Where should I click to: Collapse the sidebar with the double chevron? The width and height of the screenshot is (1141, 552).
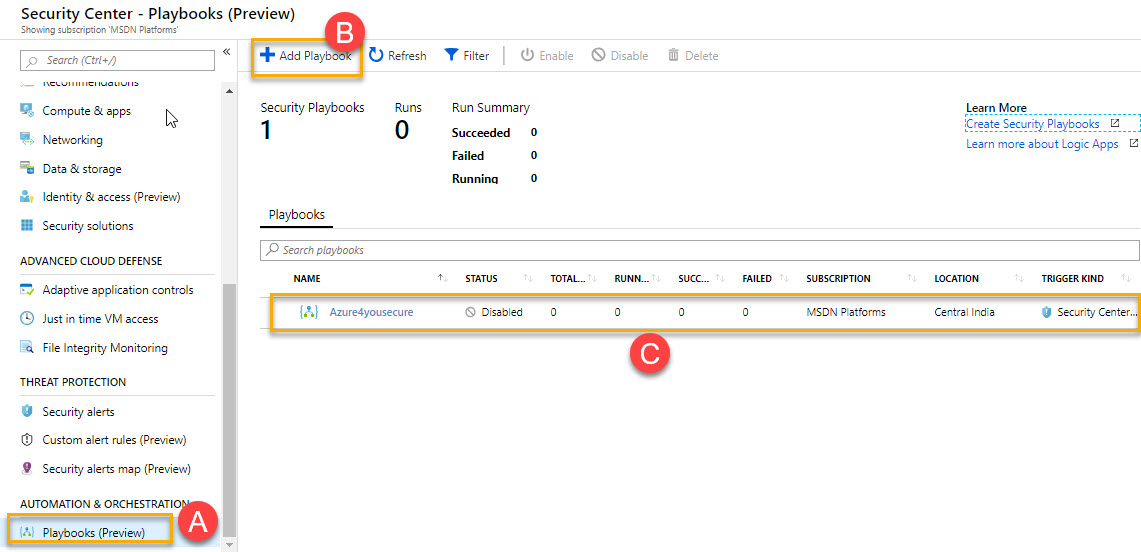(x=226, y=51)
